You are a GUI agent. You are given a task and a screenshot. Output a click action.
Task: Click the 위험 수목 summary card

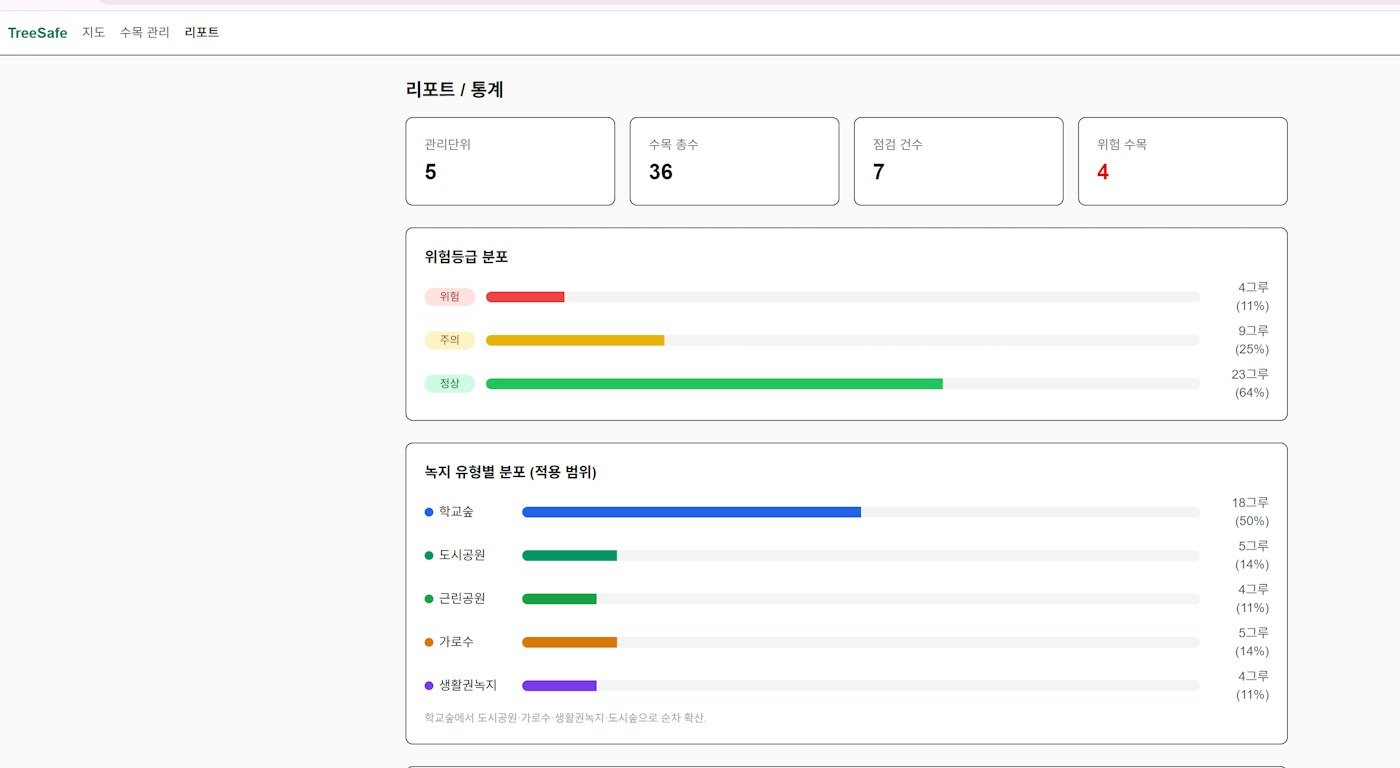pyautogui.click(x=1183, y=161)
